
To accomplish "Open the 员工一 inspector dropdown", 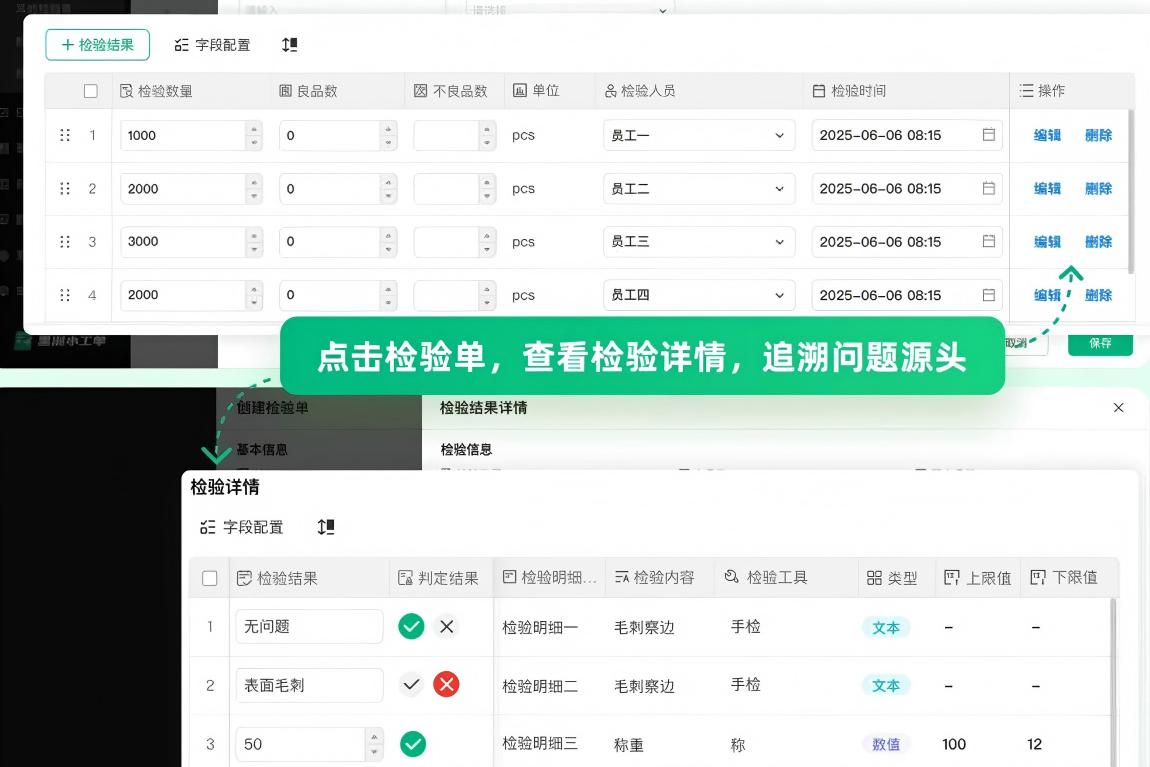I will tap(780, 134).
